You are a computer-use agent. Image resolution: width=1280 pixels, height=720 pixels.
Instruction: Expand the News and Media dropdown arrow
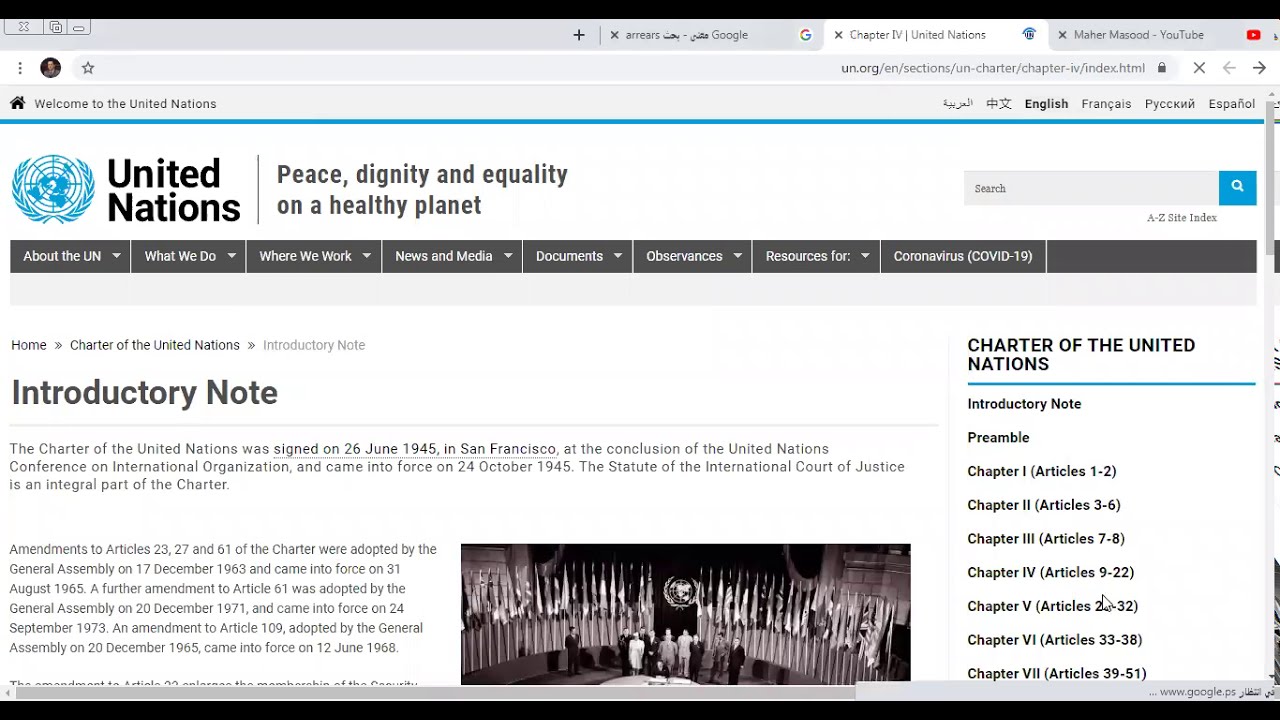(507, 256)
